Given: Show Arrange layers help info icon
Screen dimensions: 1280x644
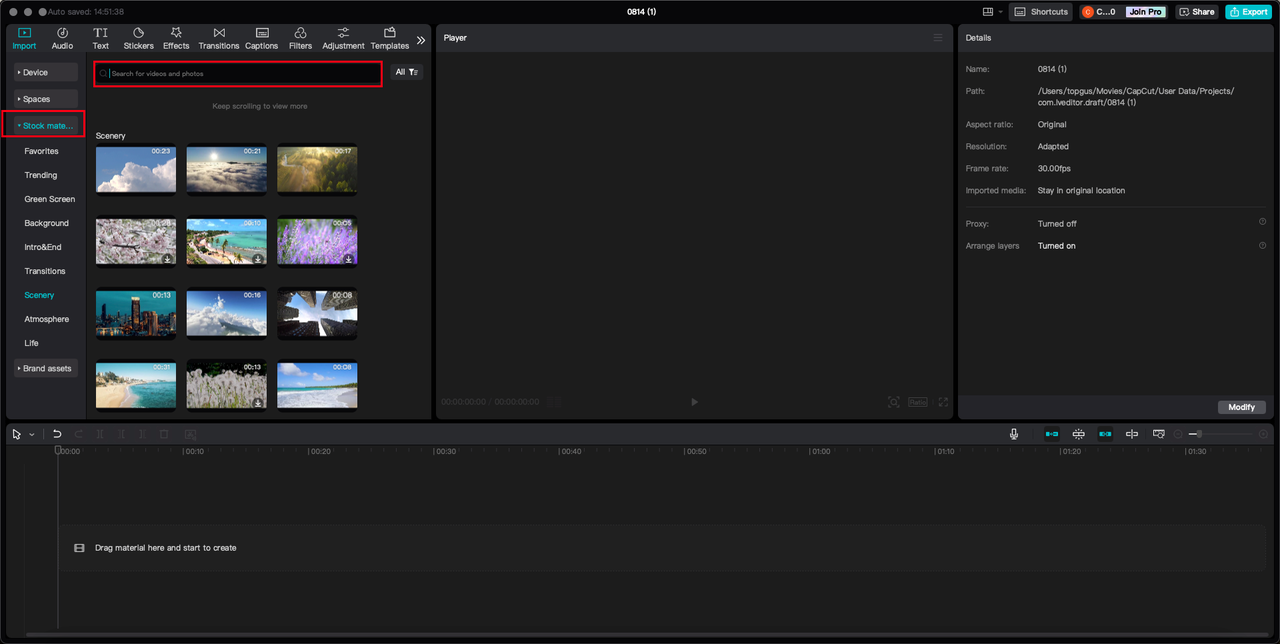Looking at the screenshot, I should pos(1262,245).
